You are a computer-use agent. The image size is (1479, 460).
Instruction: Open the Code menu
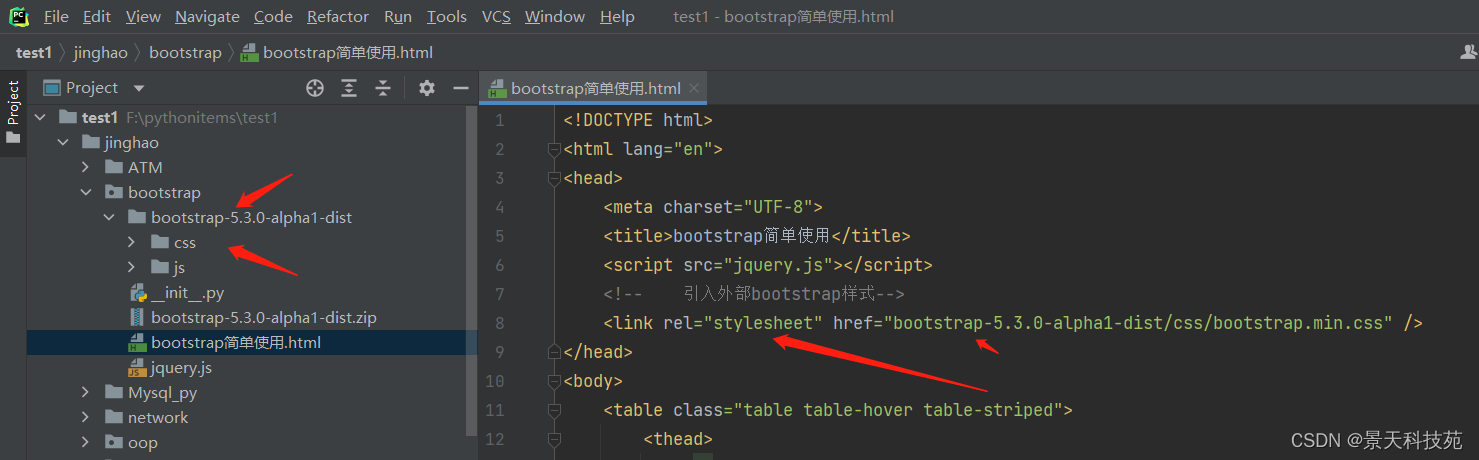(273, 17)
